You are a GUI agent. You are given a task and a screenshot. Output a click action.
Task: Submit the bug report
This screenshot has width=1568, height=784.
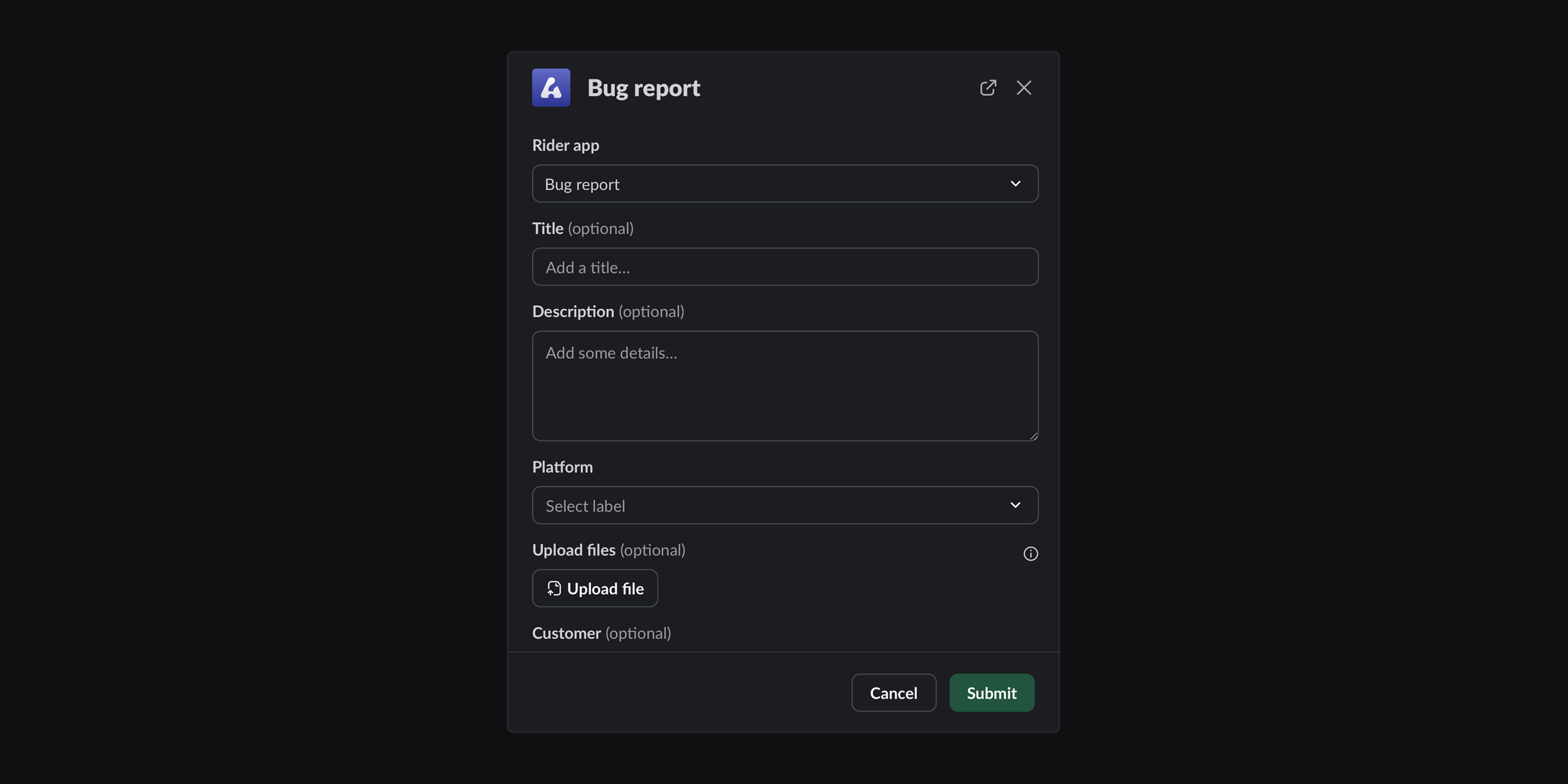coord(991,693)
